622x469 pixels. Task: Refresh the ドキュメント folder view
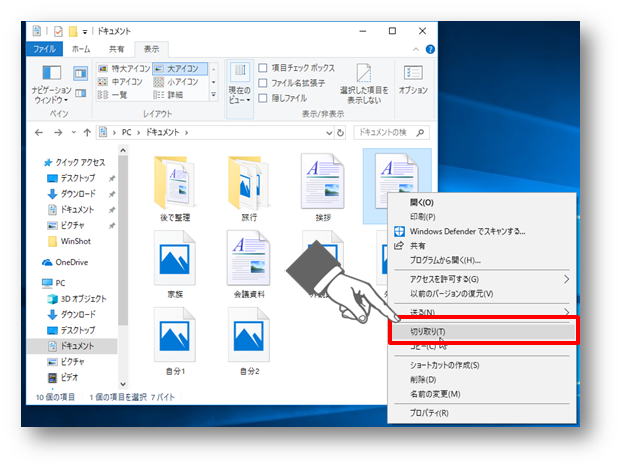click(340, 133)
